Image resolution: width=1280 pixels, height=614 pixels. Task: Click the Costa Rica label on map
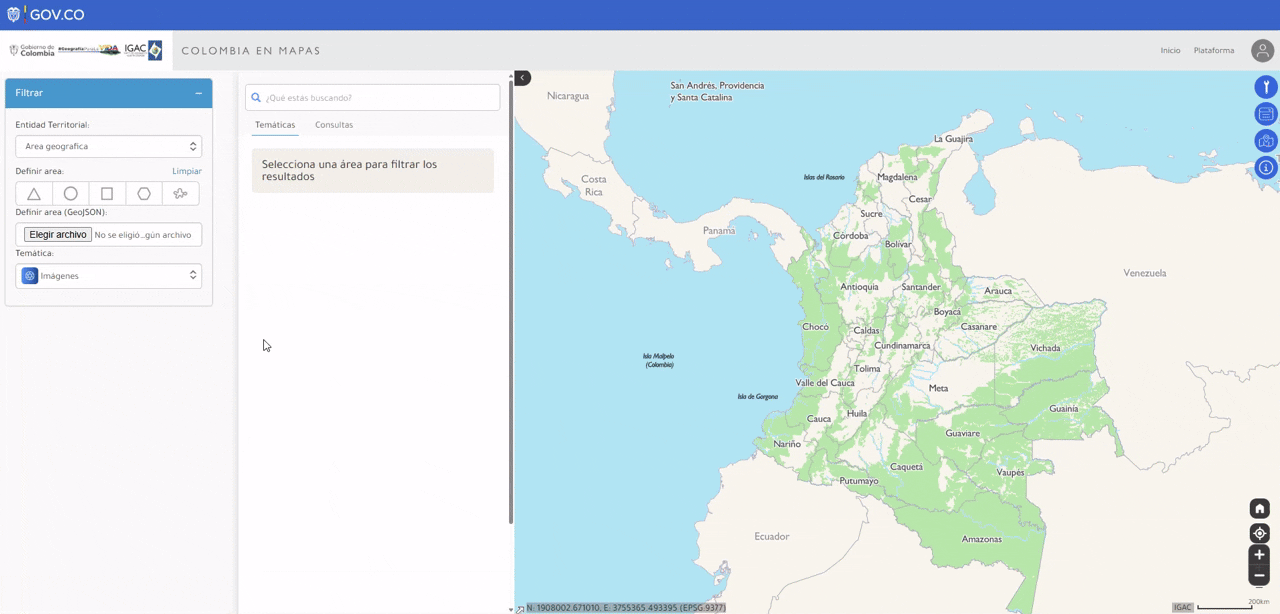click(x=594, y=185)
